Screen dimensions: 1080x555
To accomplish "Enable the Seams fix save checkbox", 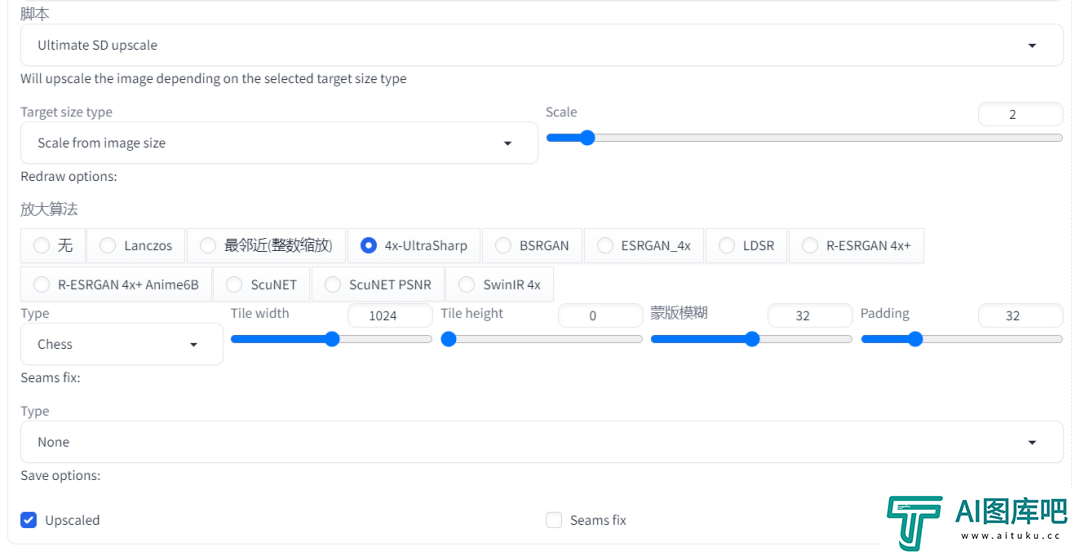I will click(554, 520).
